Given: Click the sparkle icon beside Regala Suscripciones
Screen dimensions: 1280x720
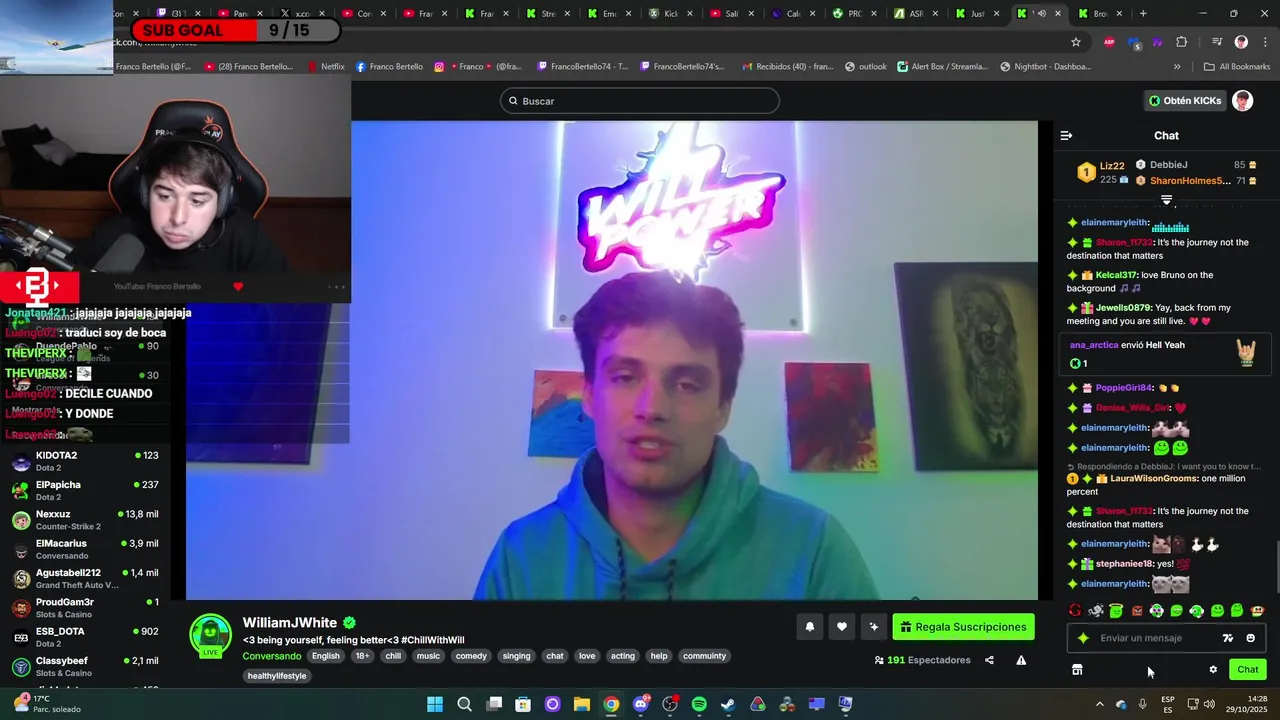Looking at the screenshot, I should (x=874, y=627).
